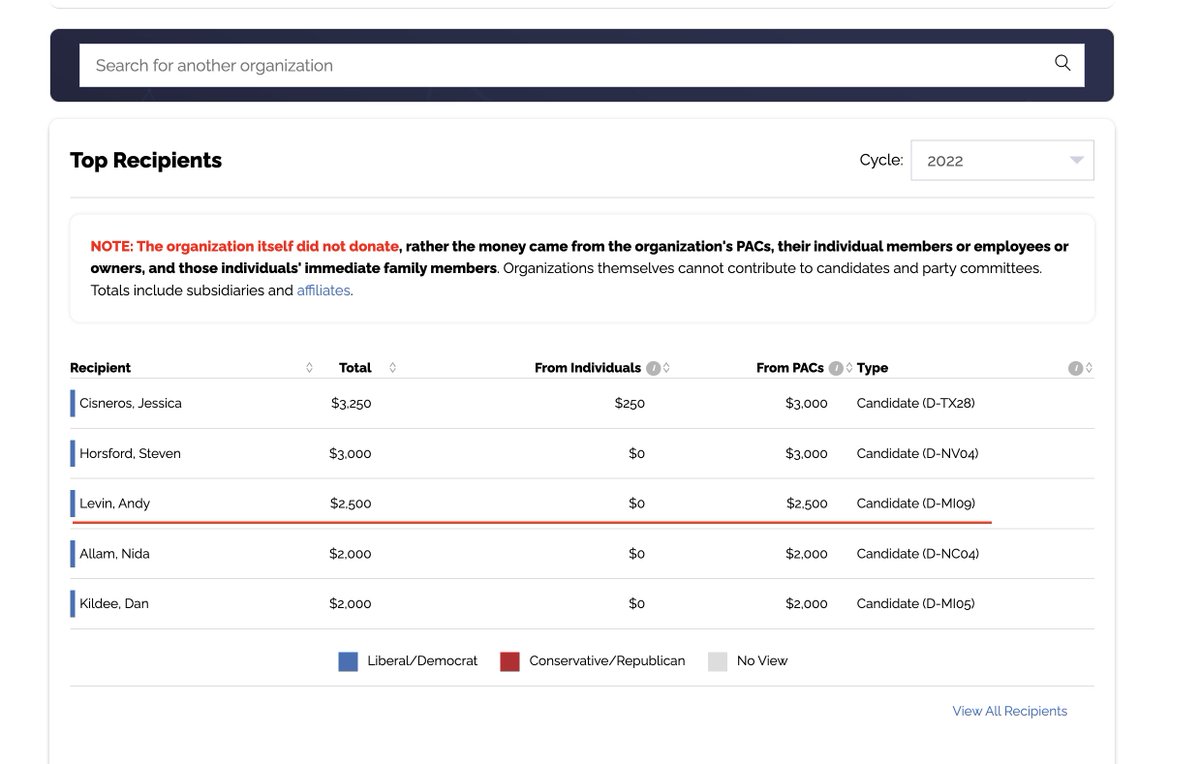Click the 'No View' legend label
1200x764 pixels.
[762, 661]
